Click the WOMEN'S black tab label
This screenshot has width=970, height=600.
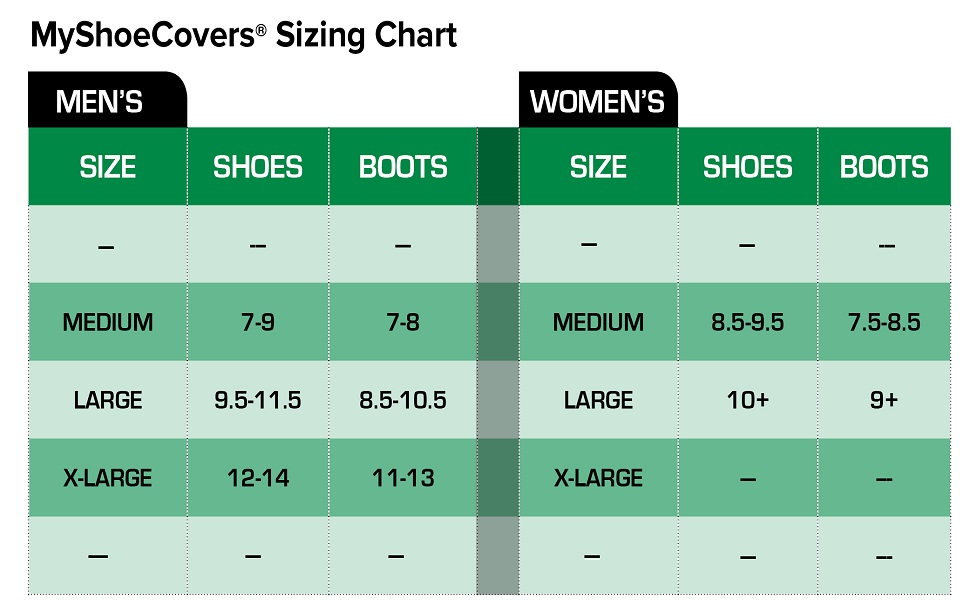point(597,102)
